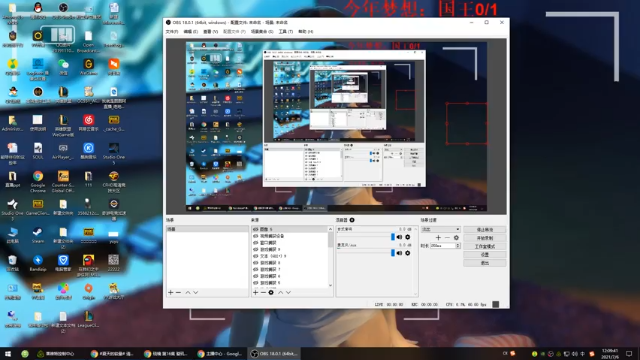Open OBS window in Windows taskbar
The height and width of the screenshot is (360, 640).
point(274,353)
